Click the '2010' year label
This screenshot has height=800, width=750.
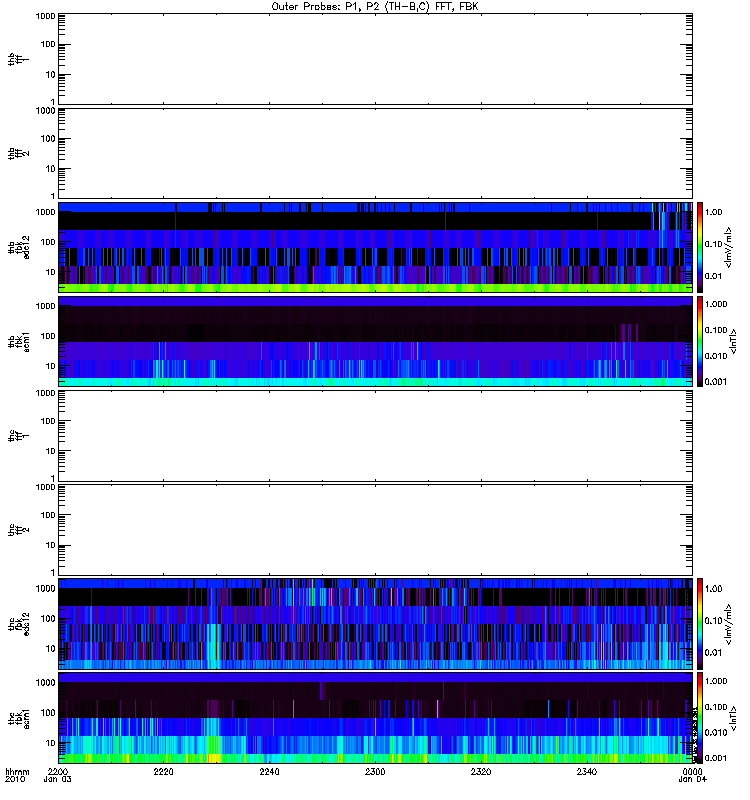[x=14, y=779]
